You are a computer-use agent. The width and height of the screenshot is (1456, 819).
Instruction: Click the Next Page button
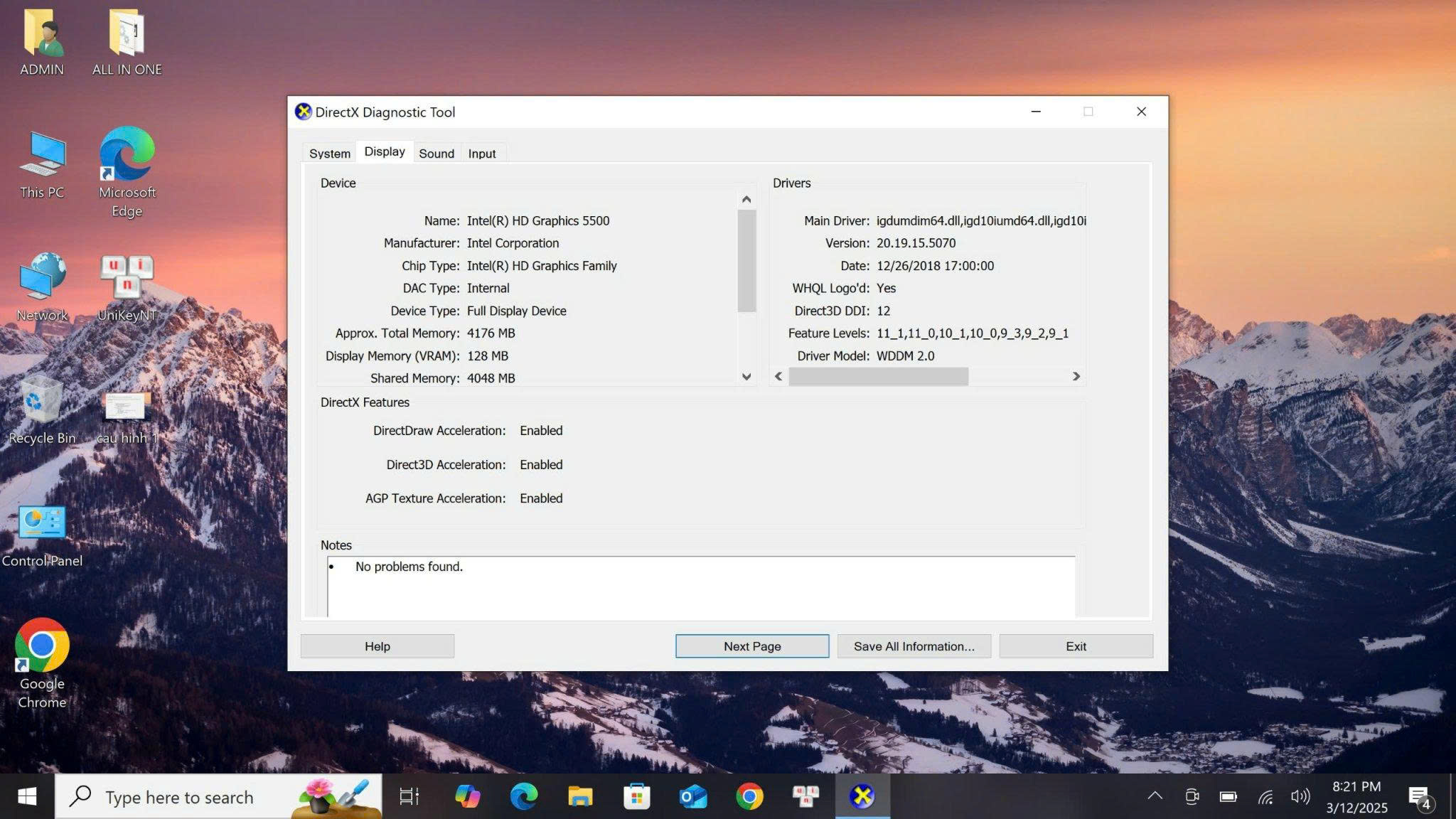click(x=751, y=646)
